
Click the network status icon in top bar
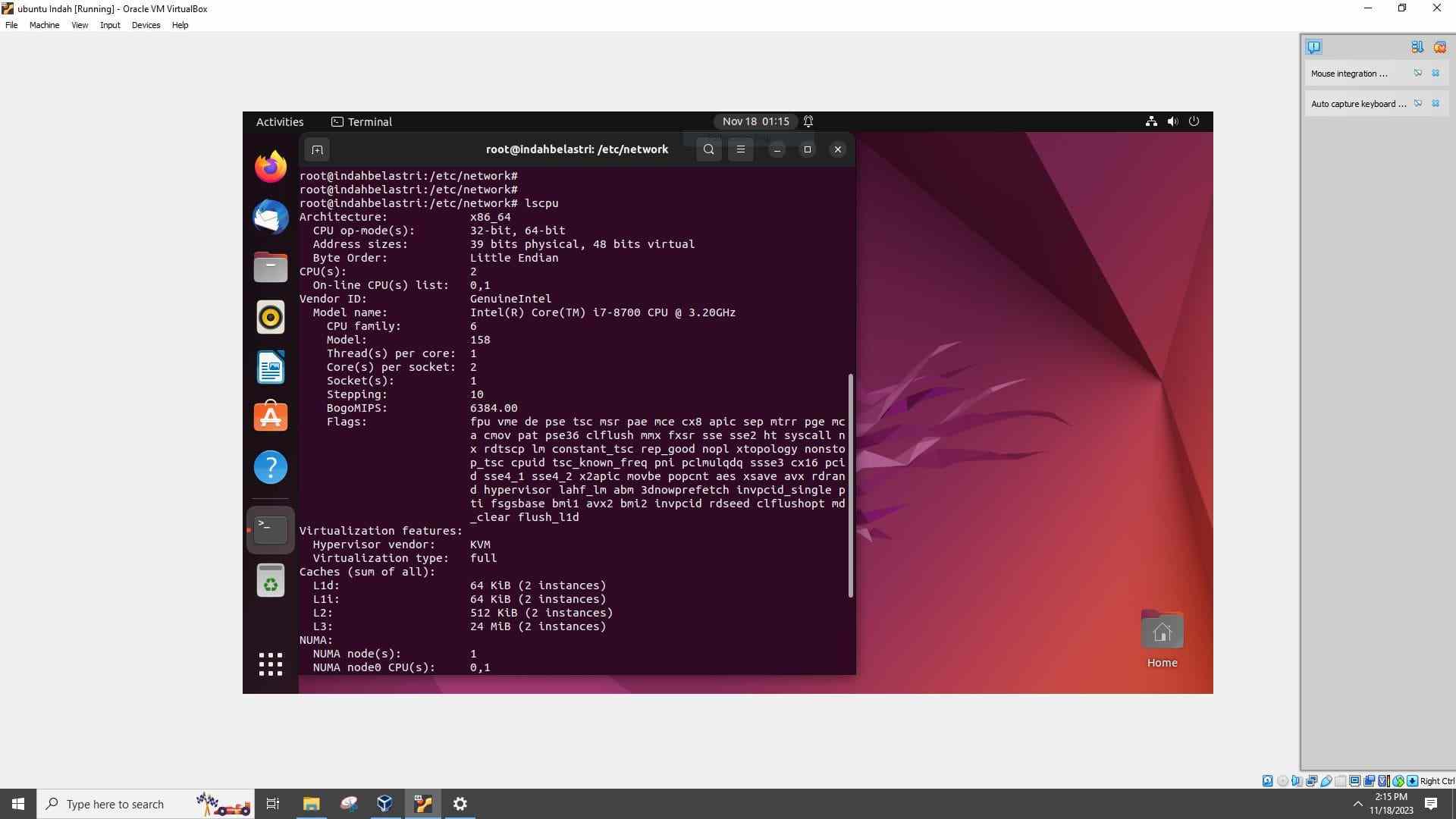(1151, 121)
